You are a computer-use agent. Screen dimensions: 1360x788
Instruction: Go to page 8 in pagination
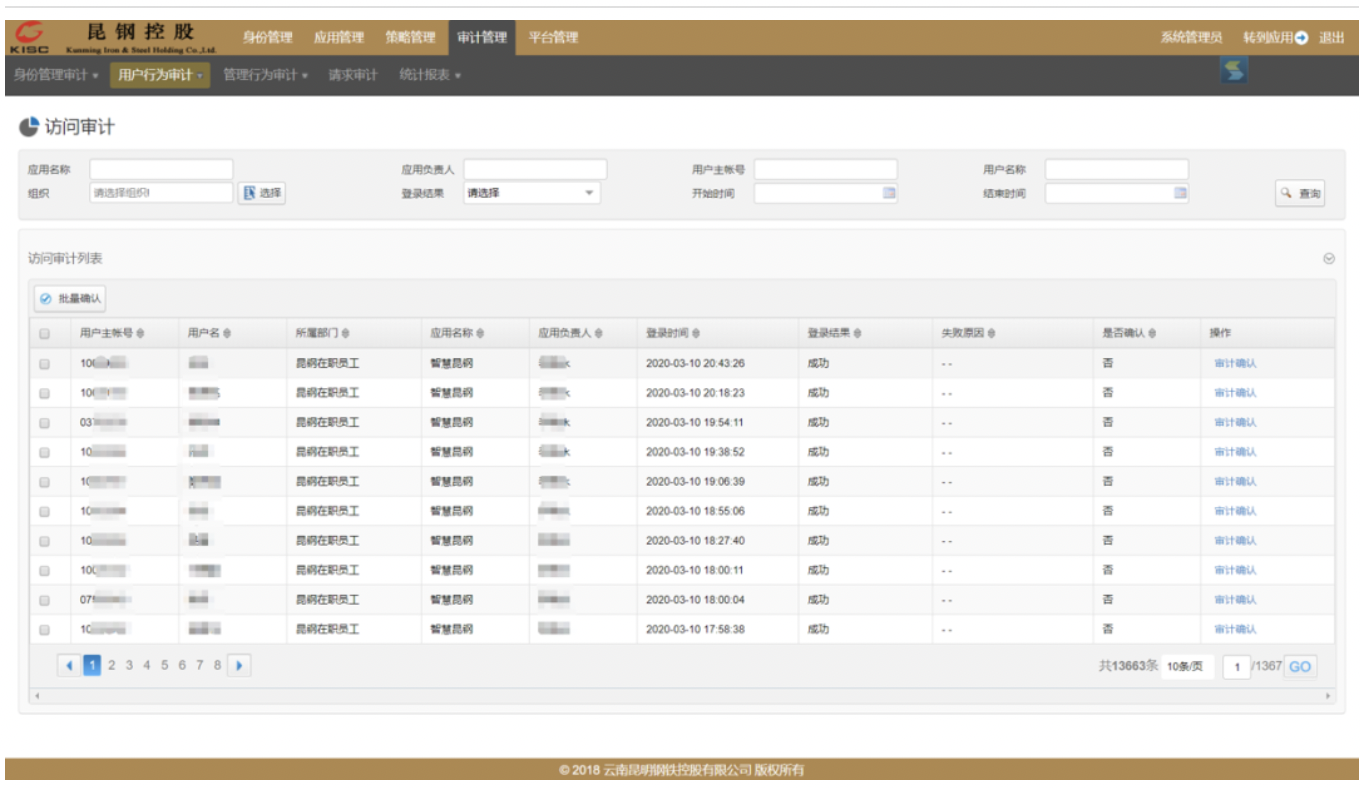pos(217,665)
